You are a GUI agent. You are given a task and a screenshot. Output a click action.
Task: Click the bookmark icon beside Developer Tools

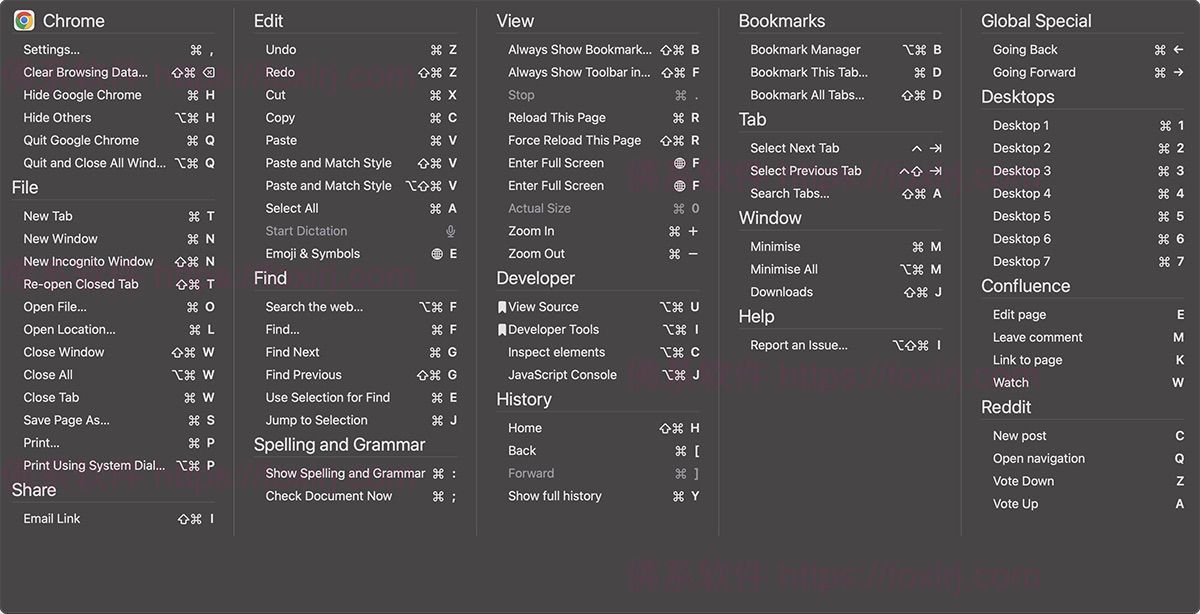point(502,330)
